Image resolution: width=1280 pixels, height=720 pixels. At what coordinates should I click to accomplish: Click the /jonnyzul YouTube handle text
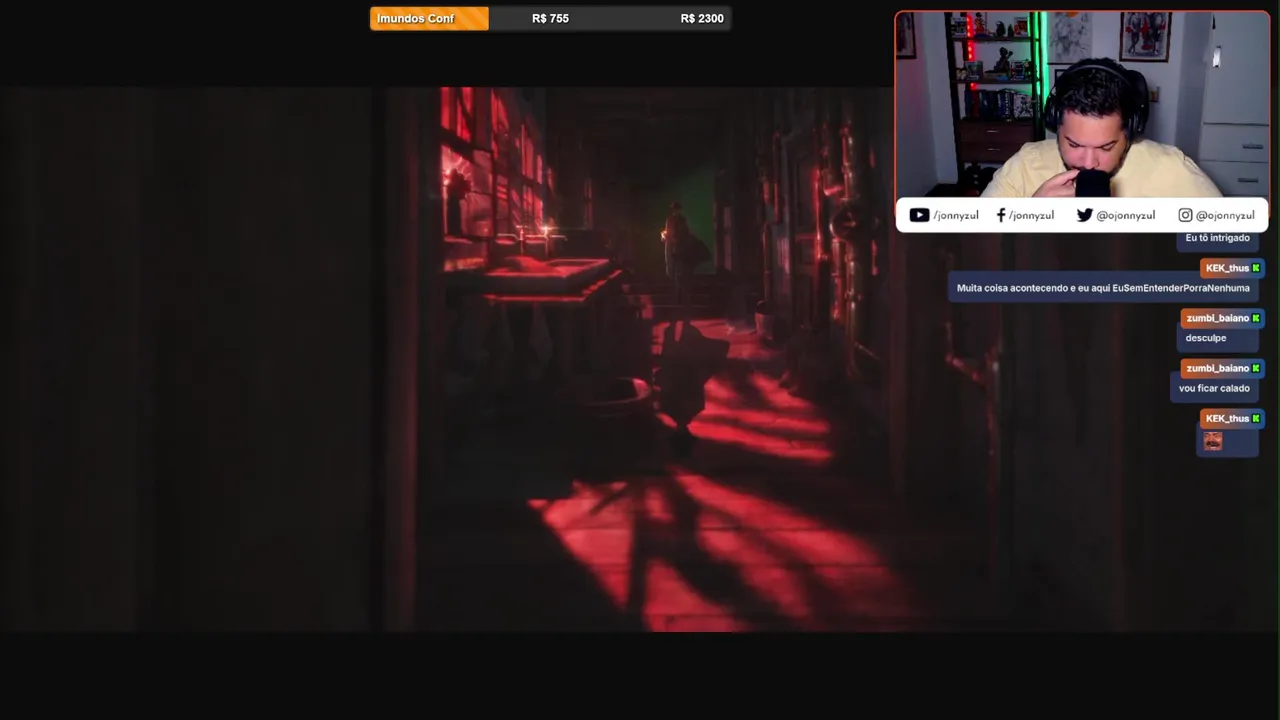956,215
